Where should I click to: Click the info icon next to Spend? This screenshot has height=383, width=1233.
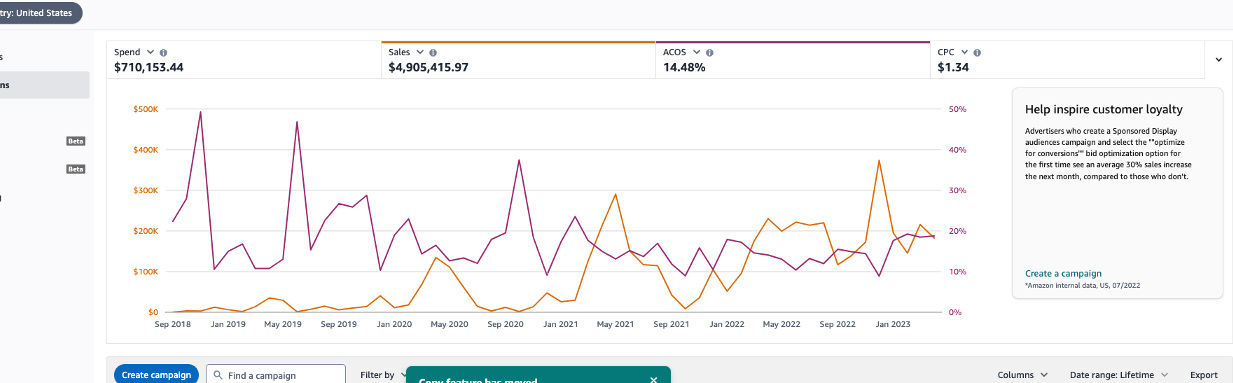click(164, 52)
